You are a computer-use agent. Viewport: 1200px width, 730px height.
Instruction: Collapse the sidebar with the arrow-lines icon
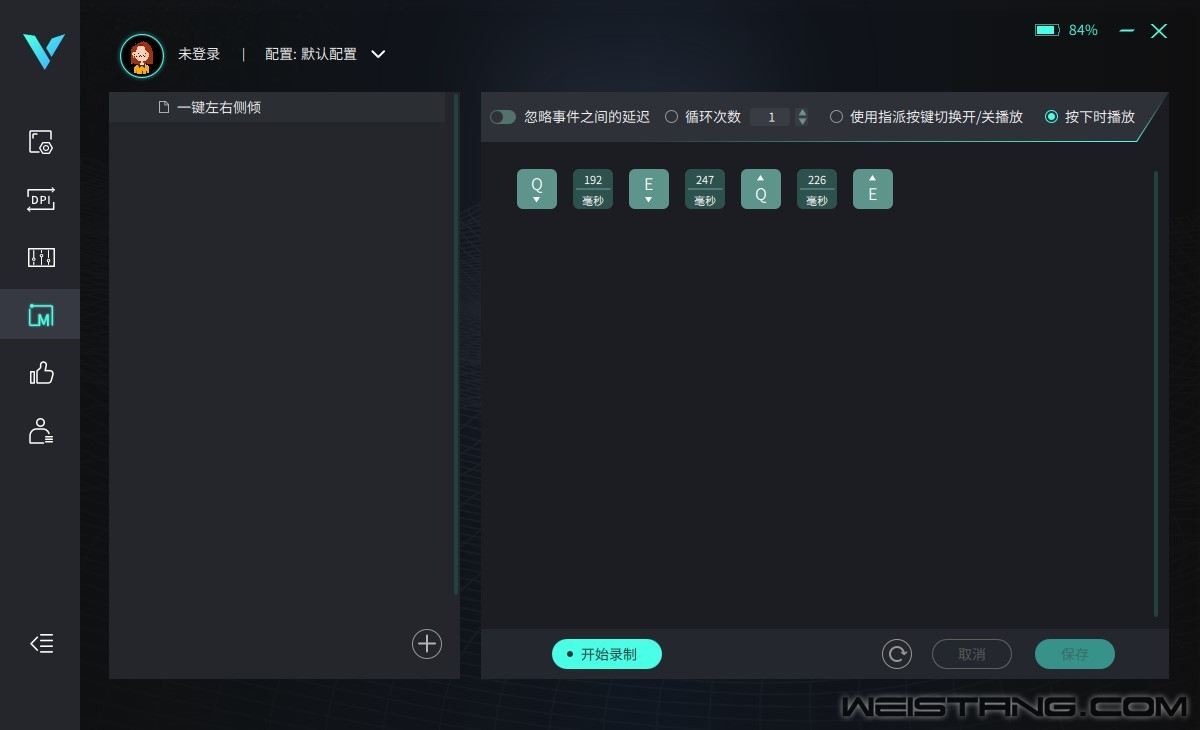pos(41,644)
